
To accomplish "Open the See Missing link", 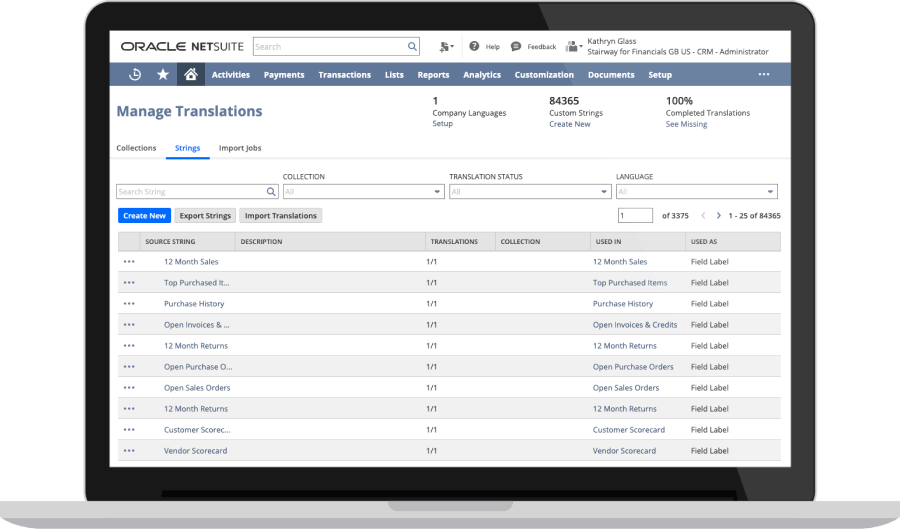I will pos(686,124).
